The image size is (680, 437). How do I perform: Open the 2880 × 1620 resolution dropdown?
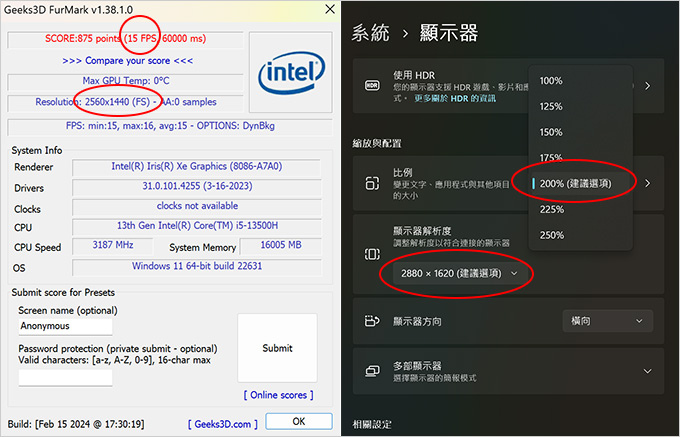click(x=459, y=274)
